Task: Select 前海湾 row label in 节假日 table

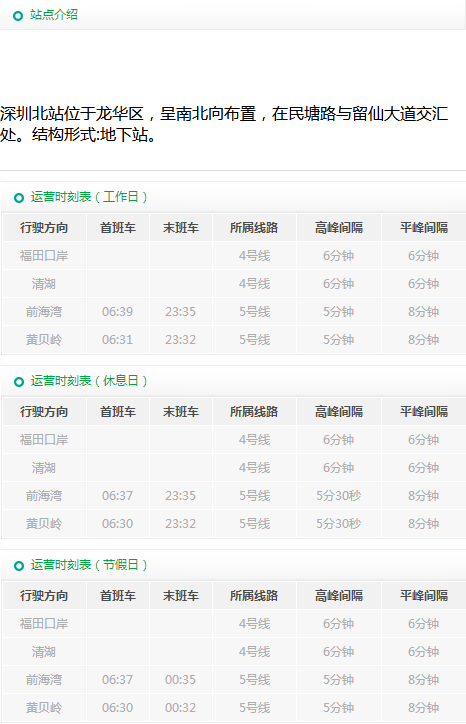Action: coord(44,680)
